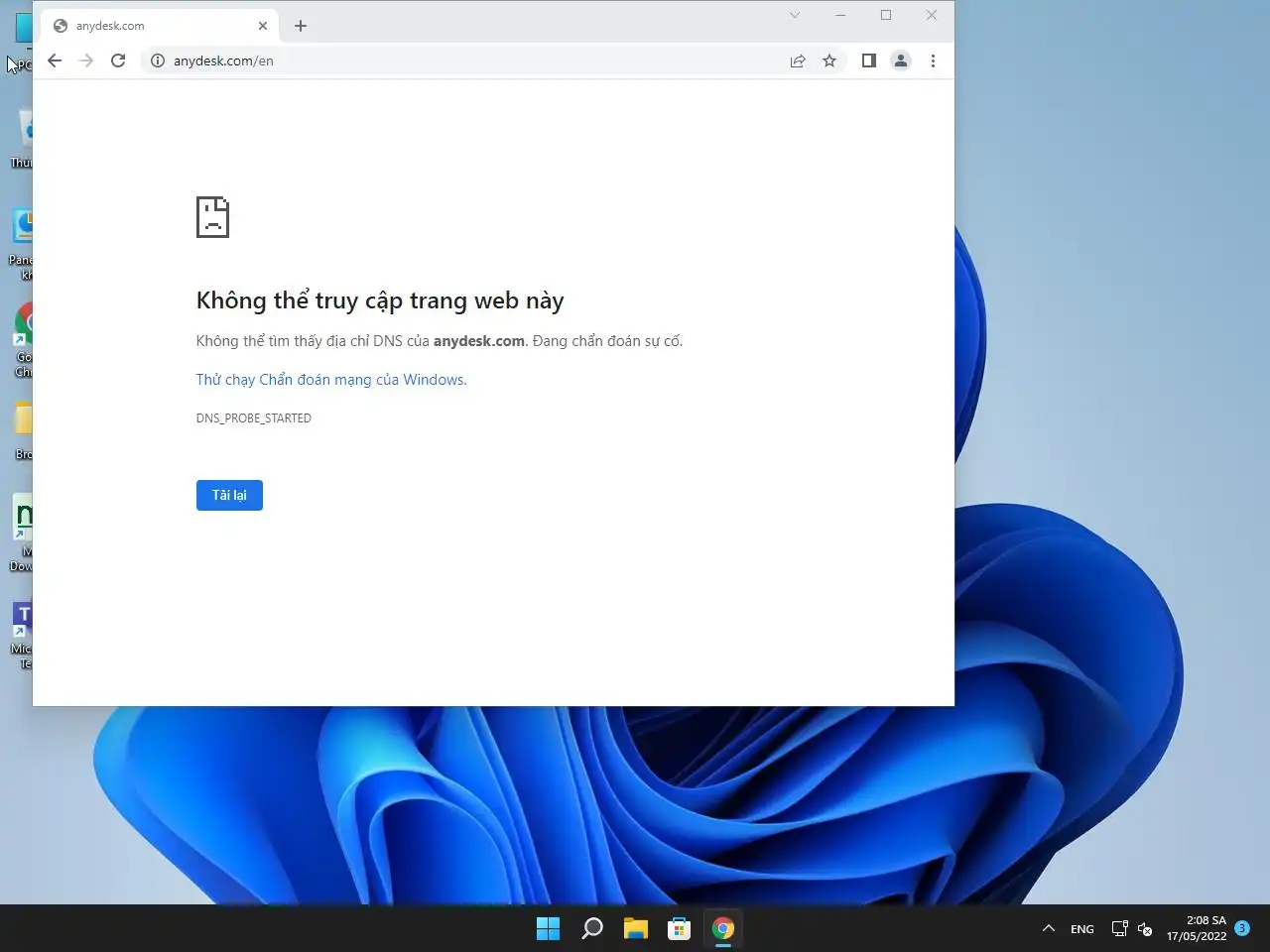This screenshot has width=1270, height=952.
Task: Click the ENG language indicator
Action: click(1082, 929)
